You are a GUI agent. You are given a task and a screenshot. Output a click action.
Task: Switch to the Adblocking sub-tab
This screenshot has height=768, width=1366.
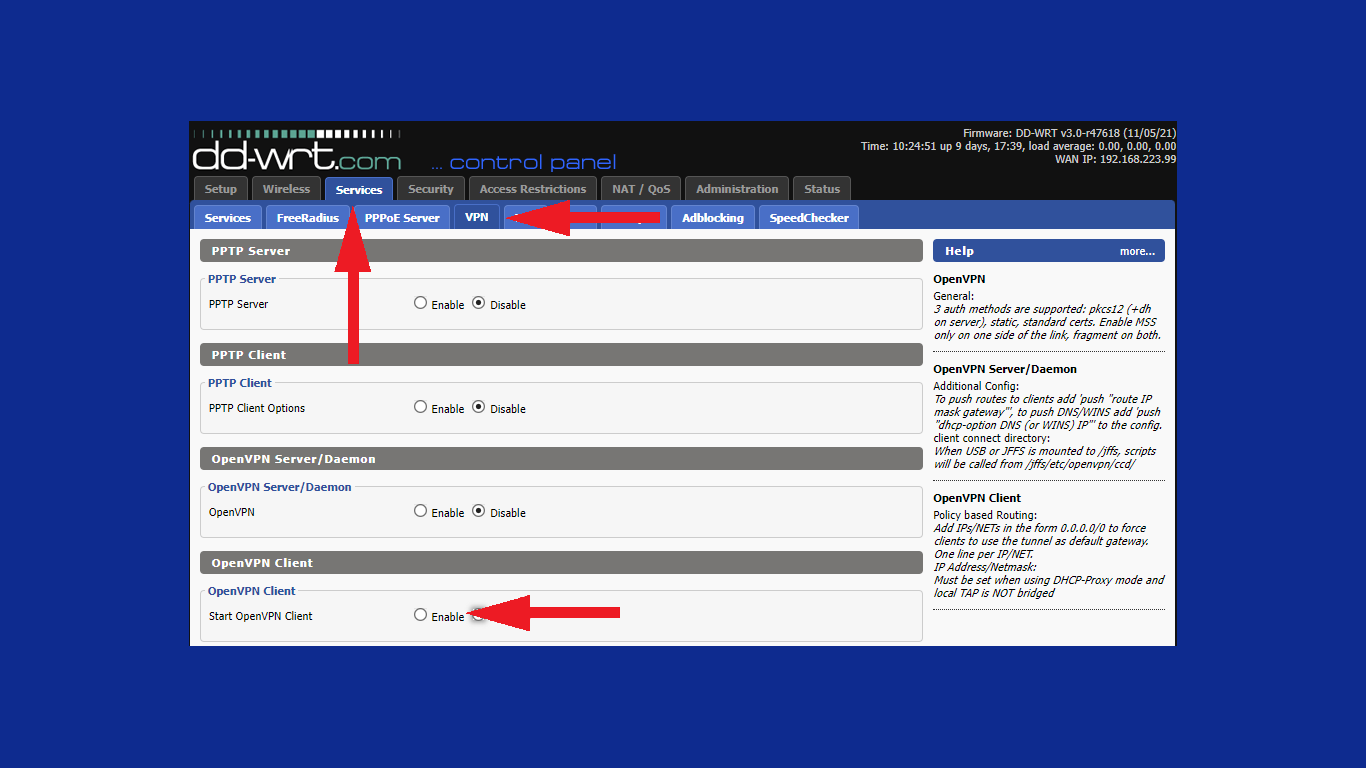pos(713,217)
